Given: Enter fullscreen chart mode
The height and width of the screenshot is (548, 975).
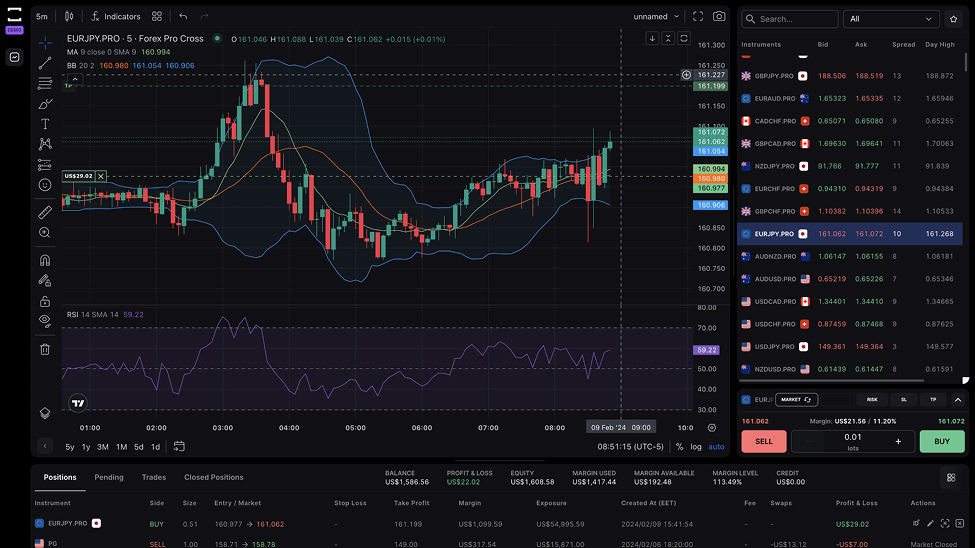Looking at the screenshot, I should pyautogui.click(x=697, y=17).
